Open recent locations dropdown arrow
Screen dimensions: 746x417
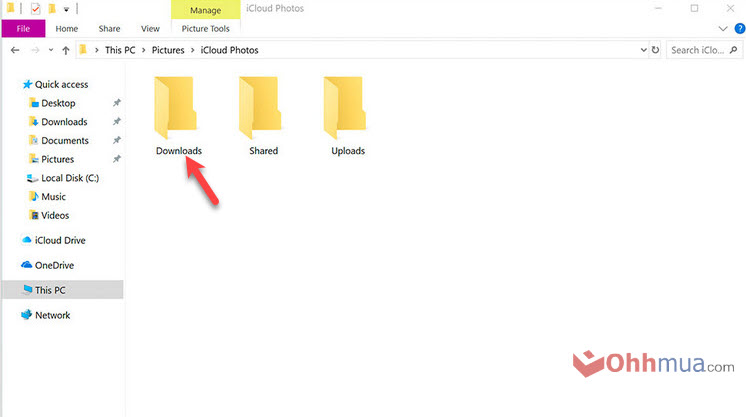(x=50, y=50)
